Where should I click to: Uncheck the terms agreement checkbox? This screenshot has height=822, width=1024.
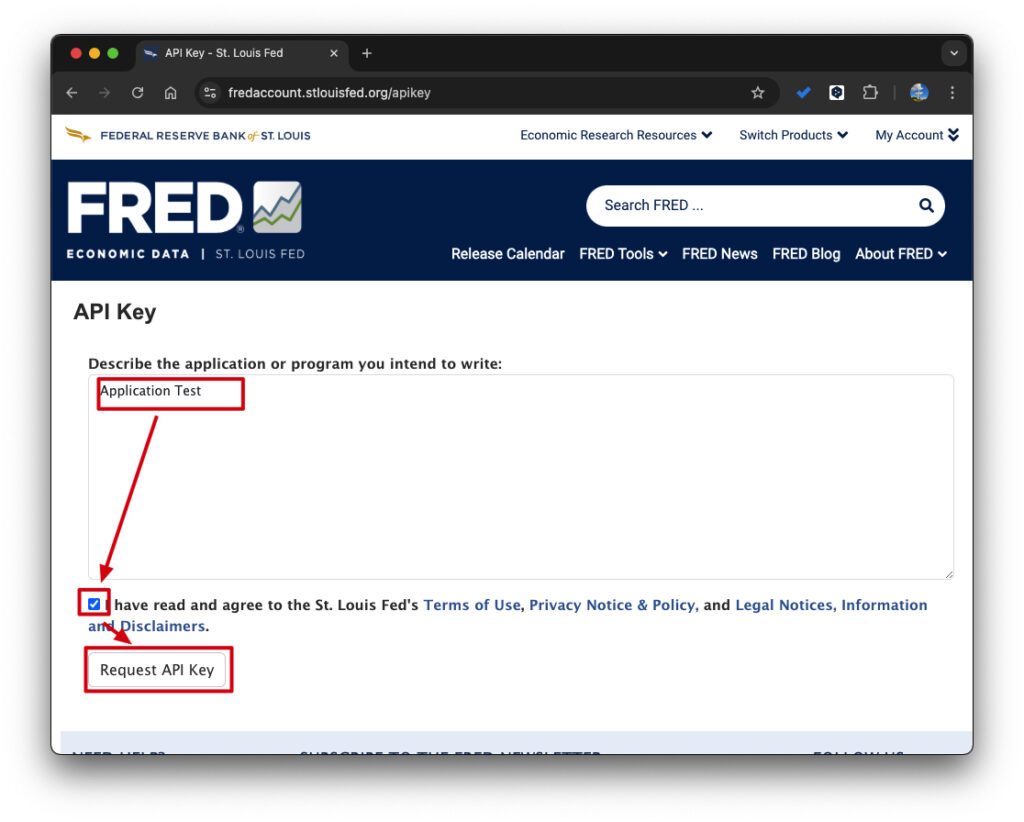coord(94,604)
